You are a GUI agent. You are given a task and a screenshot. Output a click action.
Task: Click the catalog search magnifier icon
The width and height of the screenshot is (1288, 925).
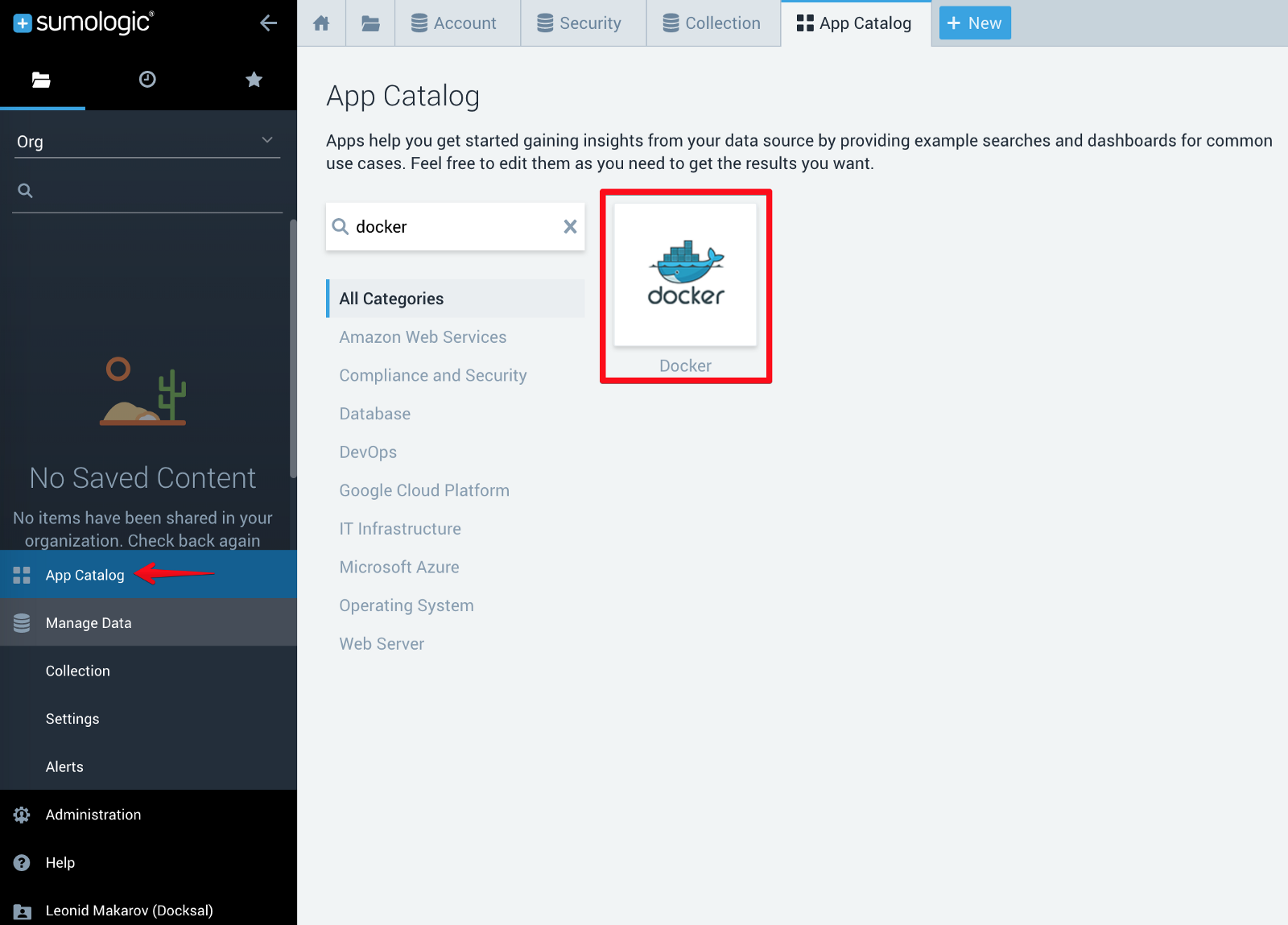341,227
